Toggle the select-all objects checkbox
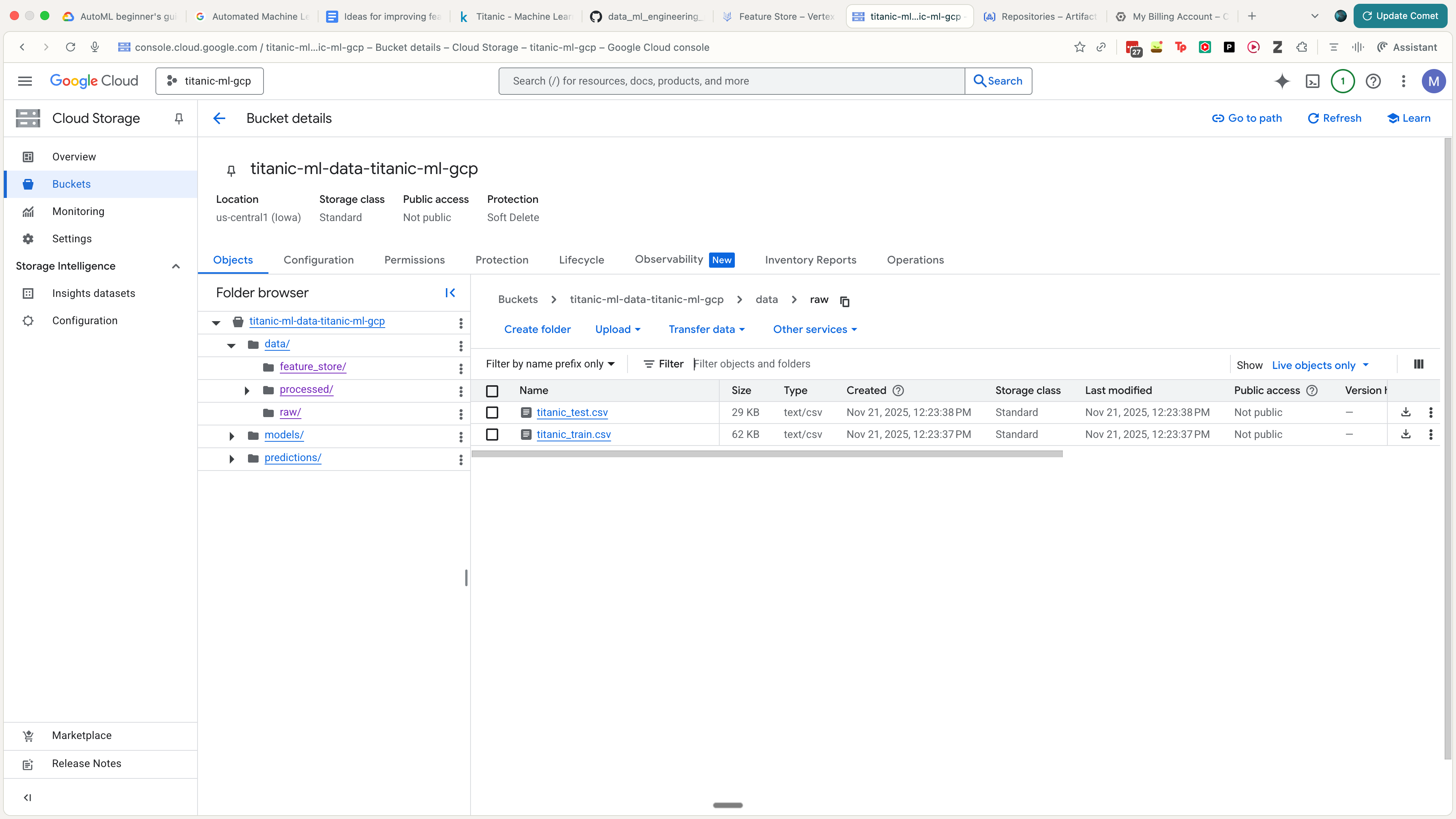1456x819 pixels. tap(492, 391)
